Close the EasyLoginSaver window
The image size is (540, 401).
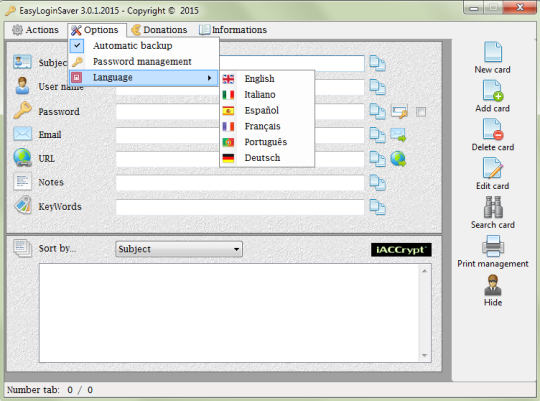pyautogui.click(x=520, y=8)
